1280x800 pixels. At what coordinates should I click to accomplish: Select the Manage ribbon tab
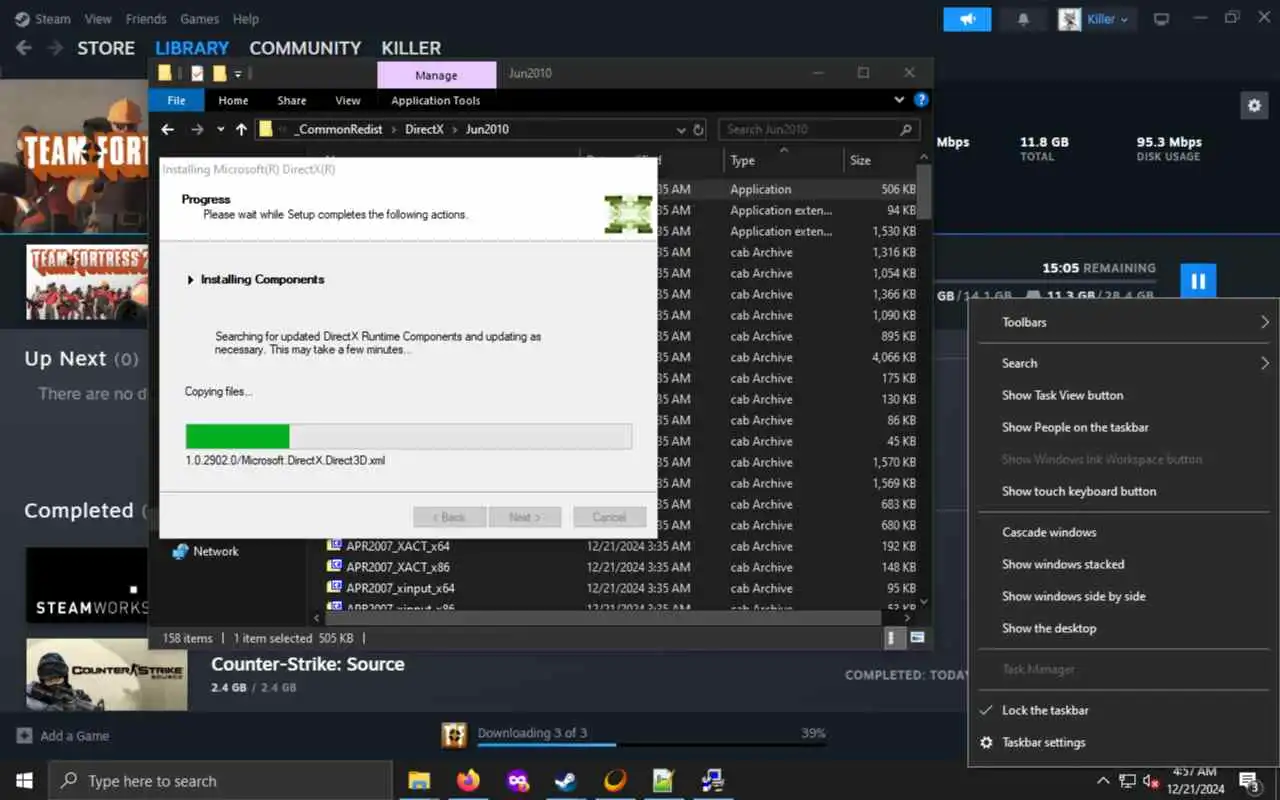tap(436, 75)
